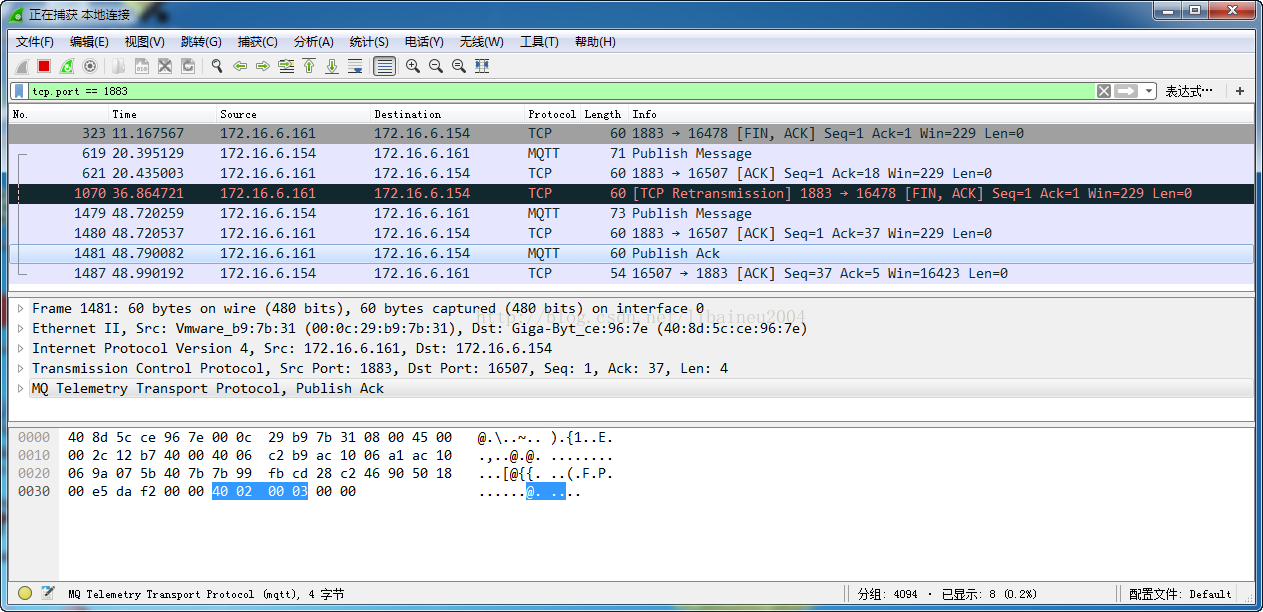Zoom out on packet text
The height and width of the screenshot is (612, 1263).
(436, 66)
